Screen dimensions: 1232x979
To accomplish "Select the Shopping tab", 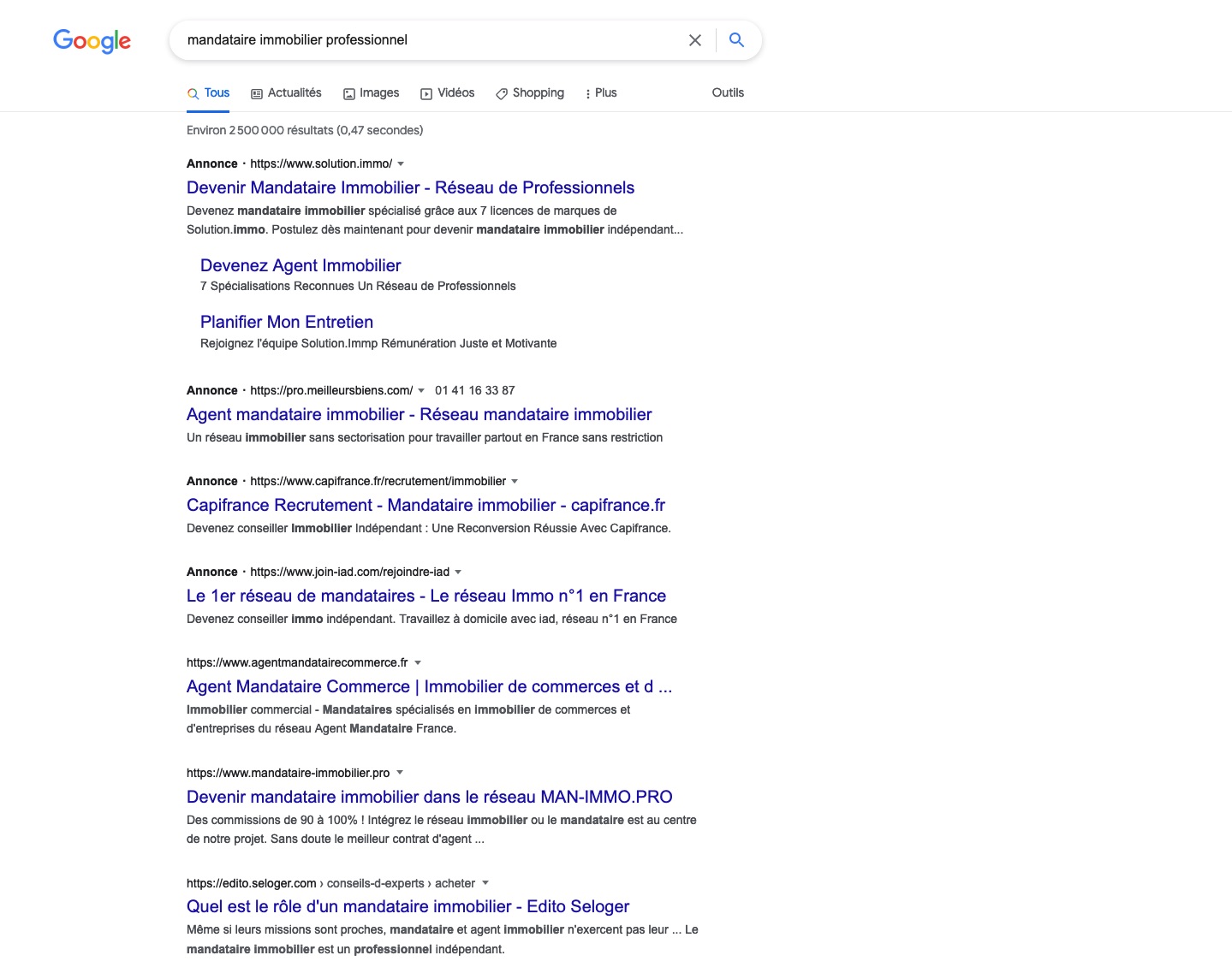I will tap(529, 93).
